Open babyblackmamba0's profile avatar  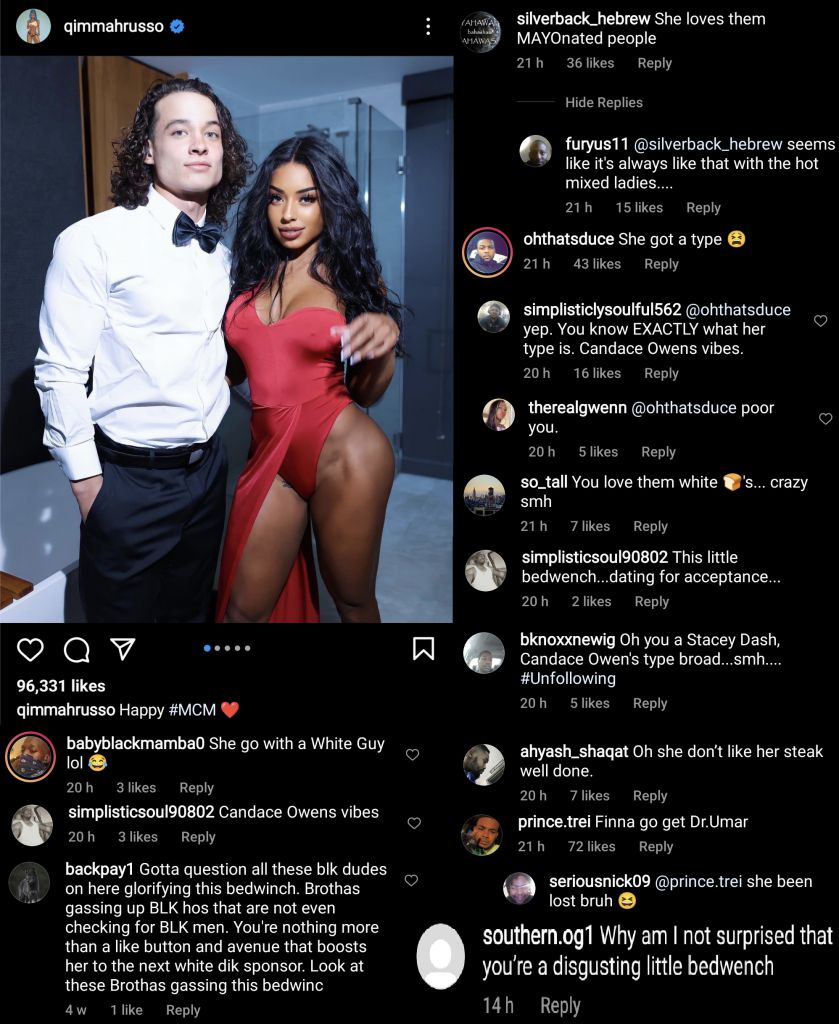tap(30, 757)
